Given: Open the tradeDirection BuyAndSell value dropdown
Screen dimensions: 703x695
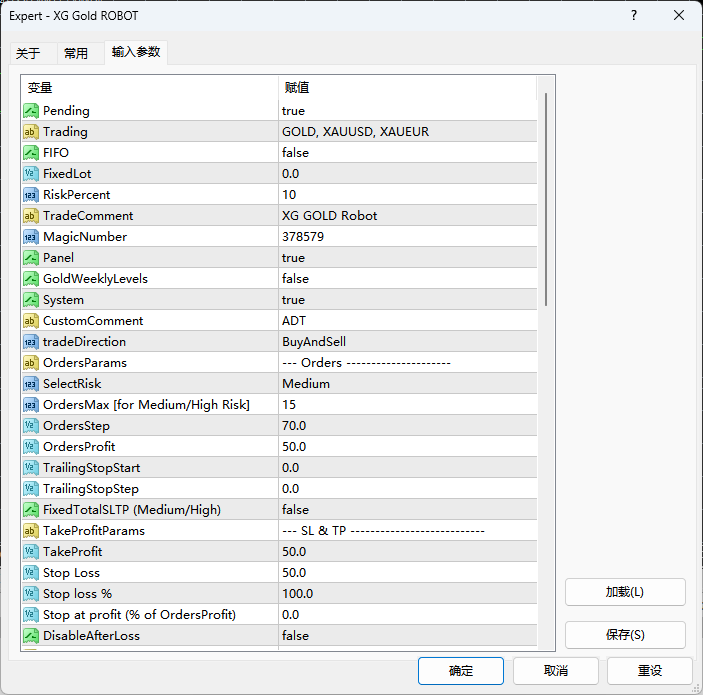Looking at the screenshot, I should [407, 342].
